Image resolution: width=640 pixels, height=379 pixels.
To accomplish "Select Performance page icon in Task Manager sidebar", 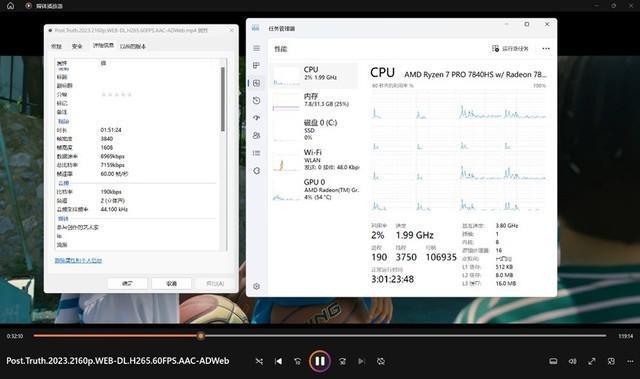I will [256, 83].
